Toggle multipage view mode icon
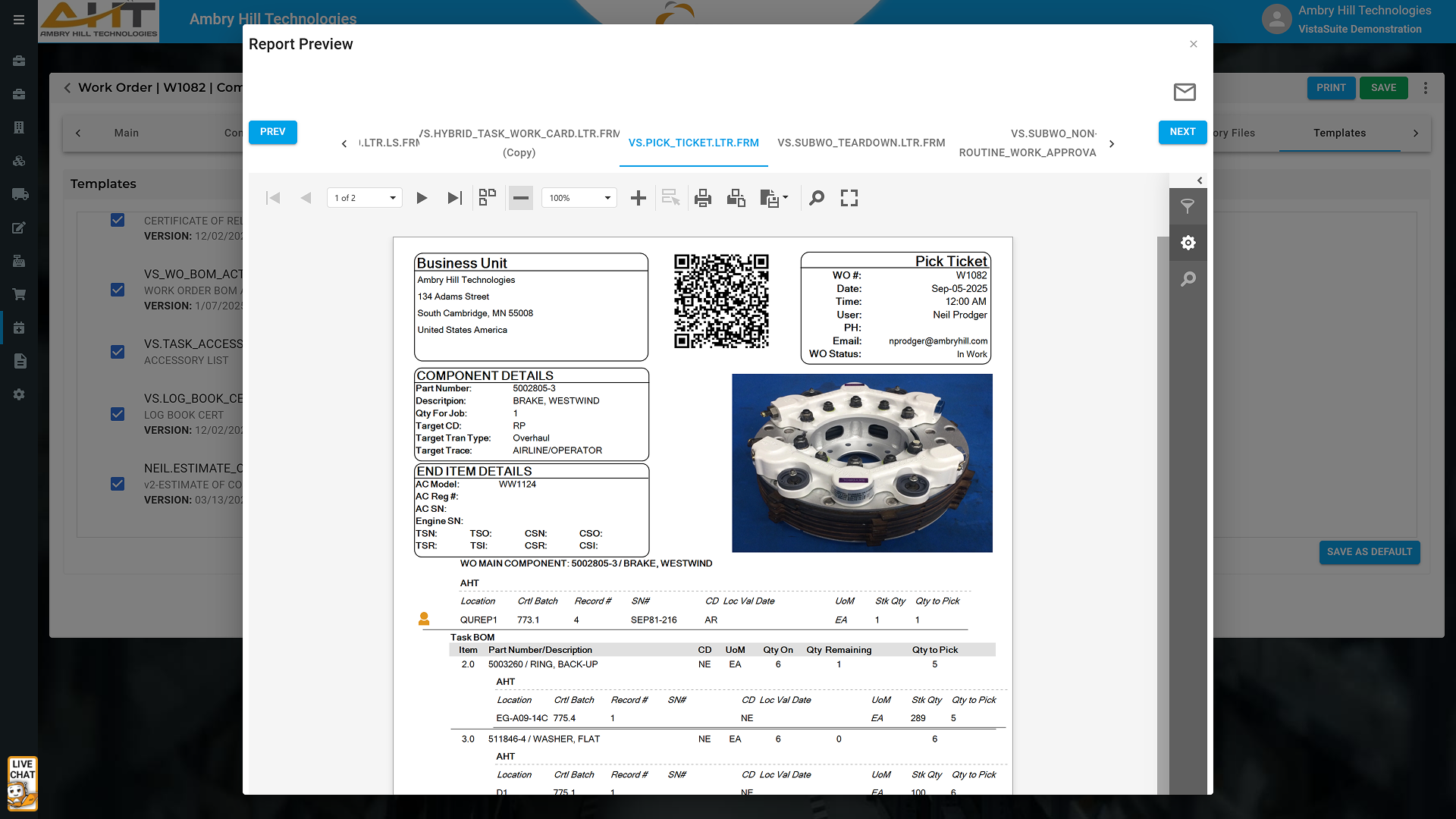 [488, 198]
